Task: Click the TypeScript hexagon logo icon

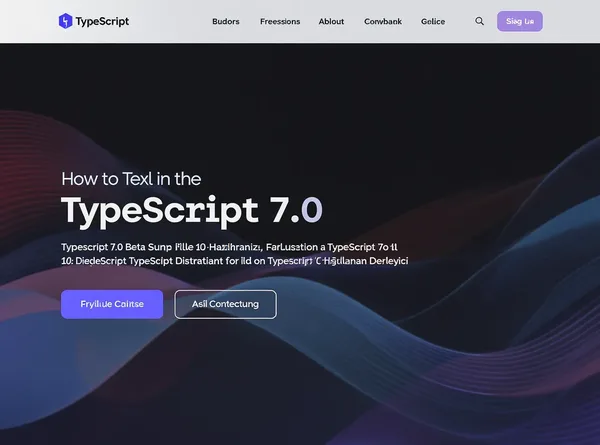Action: (x=65, y=21)
